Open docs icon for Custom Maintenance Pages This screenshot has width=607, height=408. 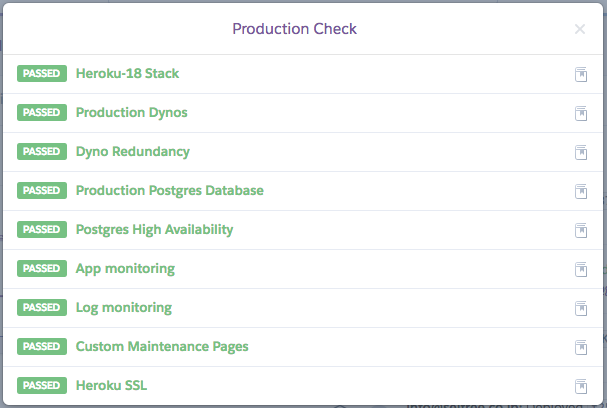[x=581, y=348]
